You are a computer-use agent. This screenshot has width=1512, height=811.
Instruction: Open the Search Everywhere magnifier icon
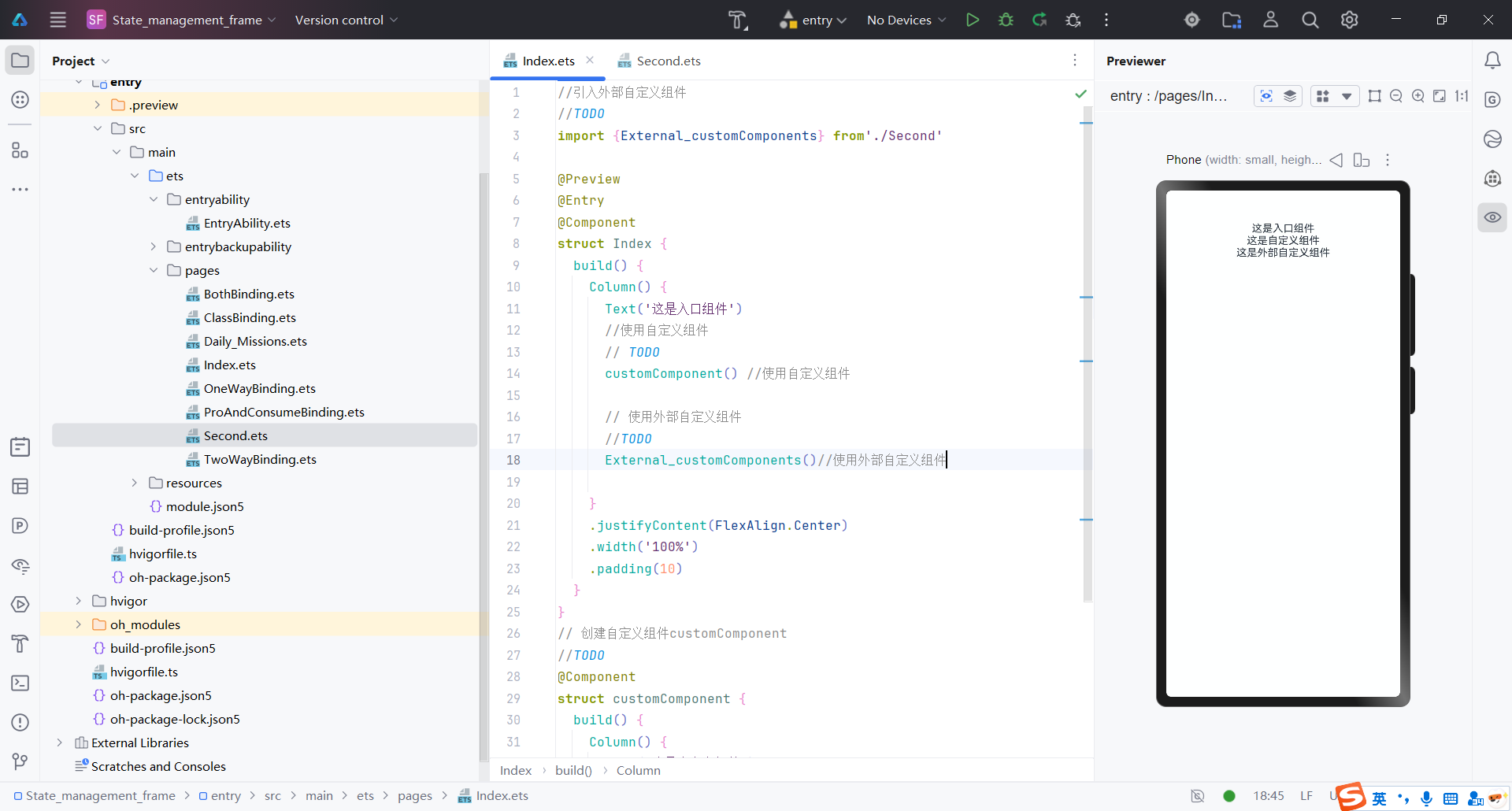(1310, 20)
